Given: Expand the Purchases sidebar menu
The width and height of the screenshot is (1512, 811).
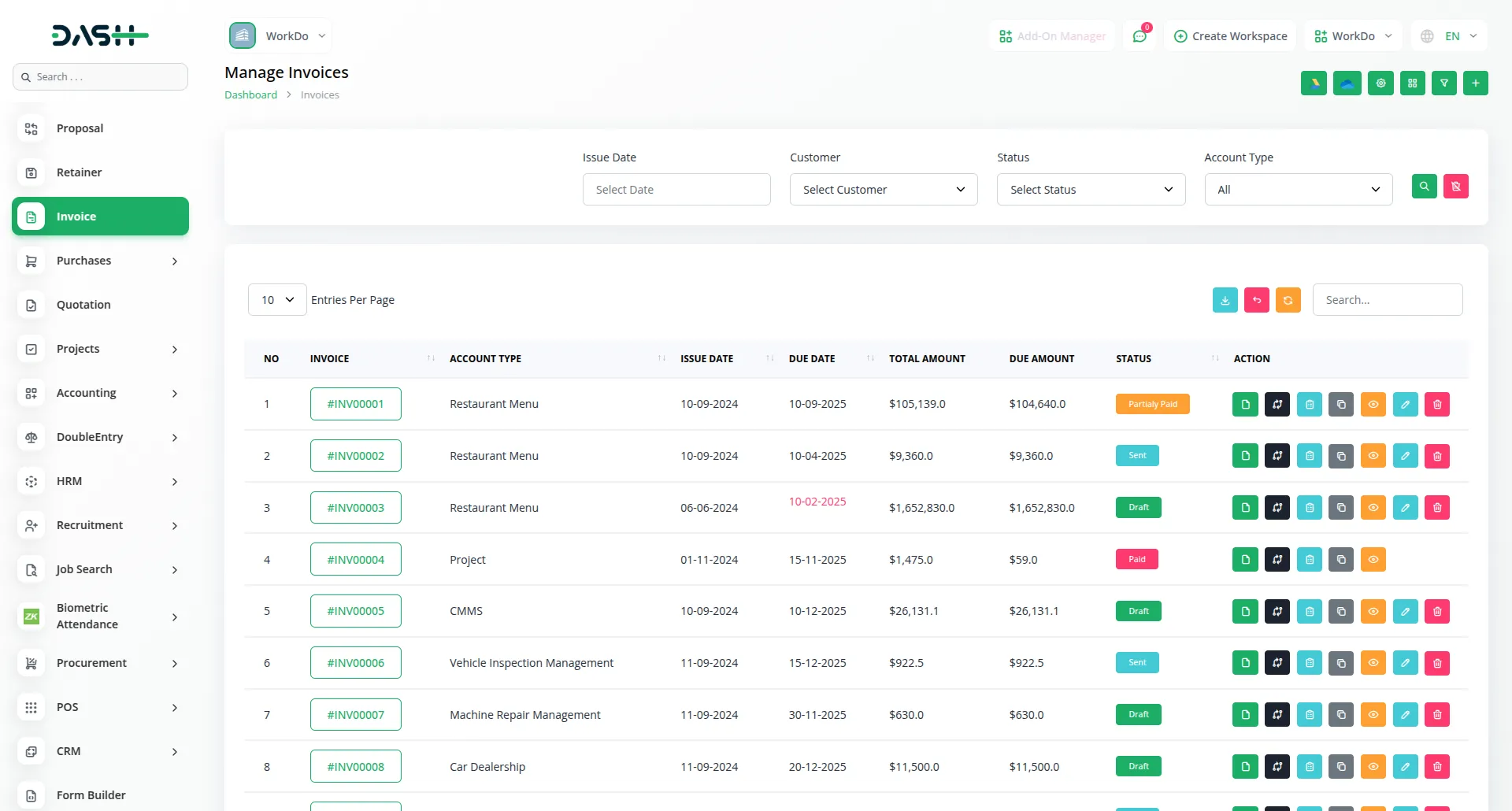Looking at the screenshot, I should [100, 261].
